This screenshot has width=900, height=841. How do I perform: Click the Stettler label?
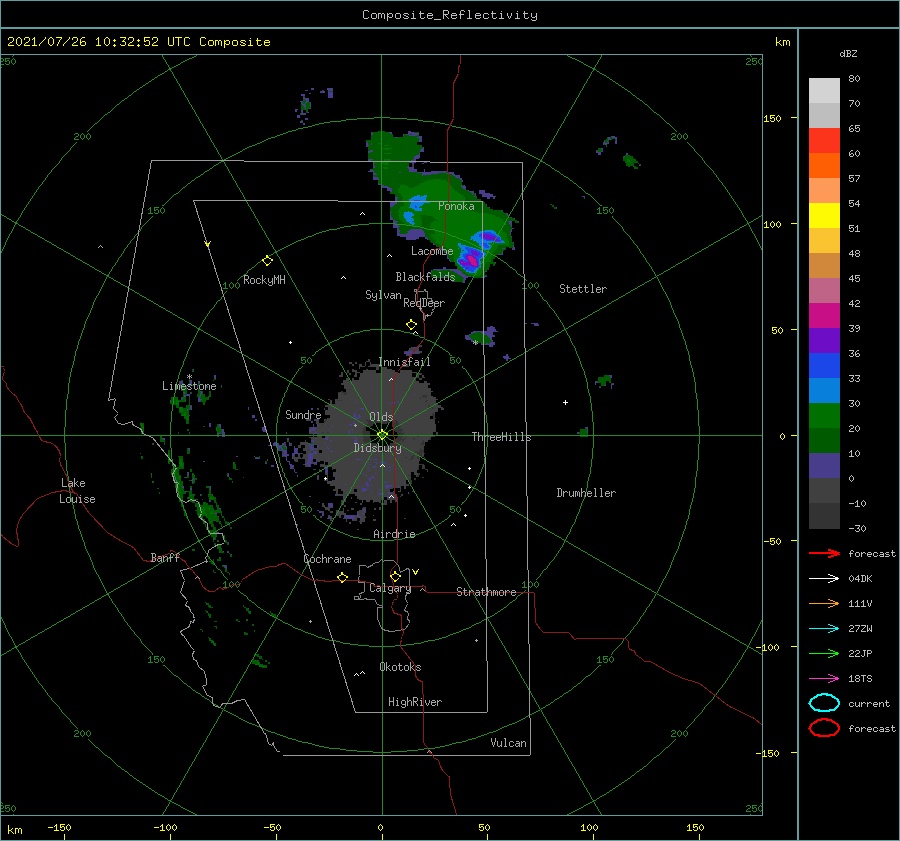tap(583, 289)
